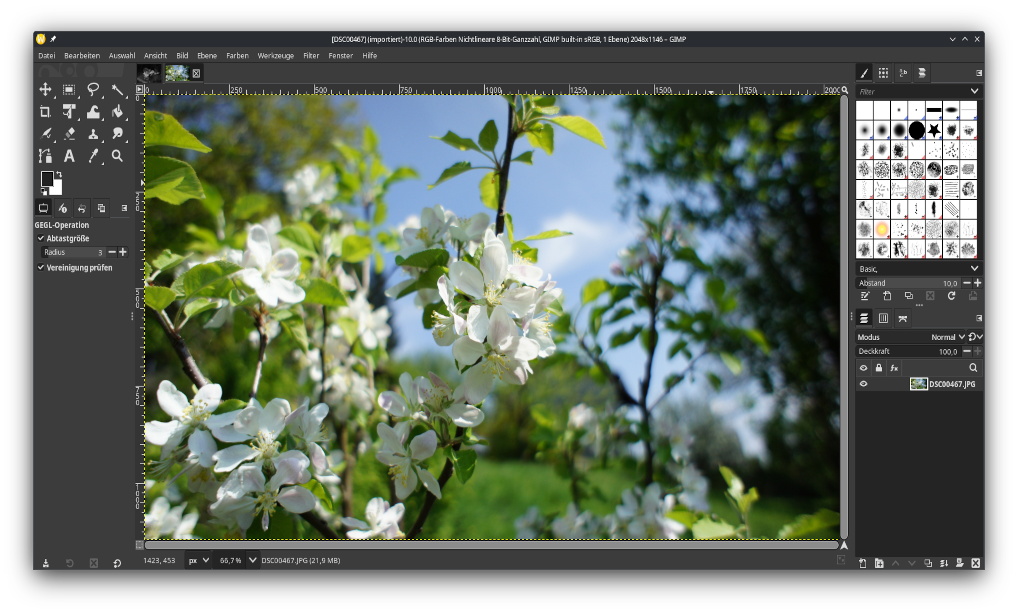Open the px unit dropdown in status bar
This screenshot has height=615, width=1018.
199,561
